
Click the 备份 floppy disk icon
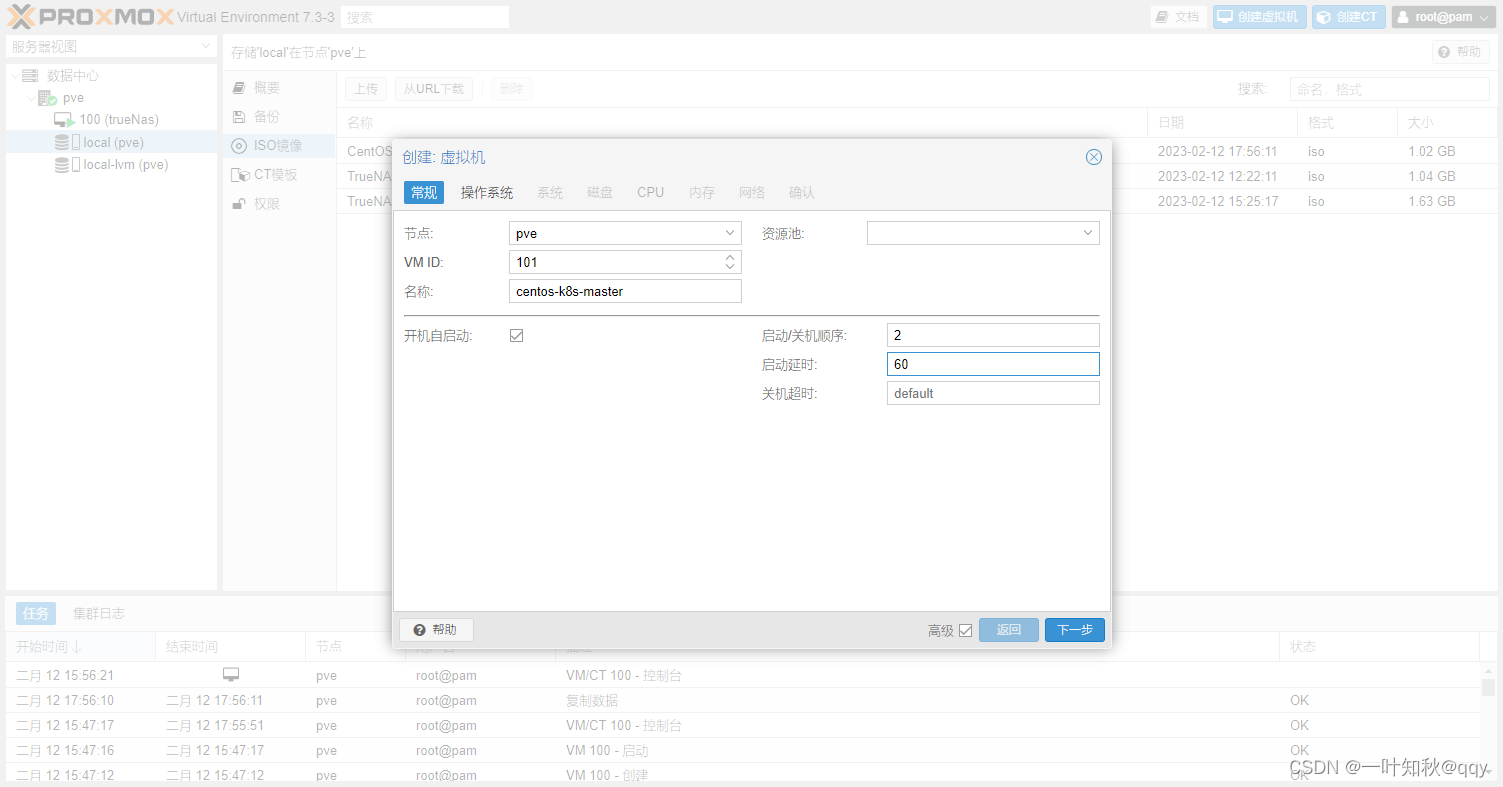(x=239, y=117)
